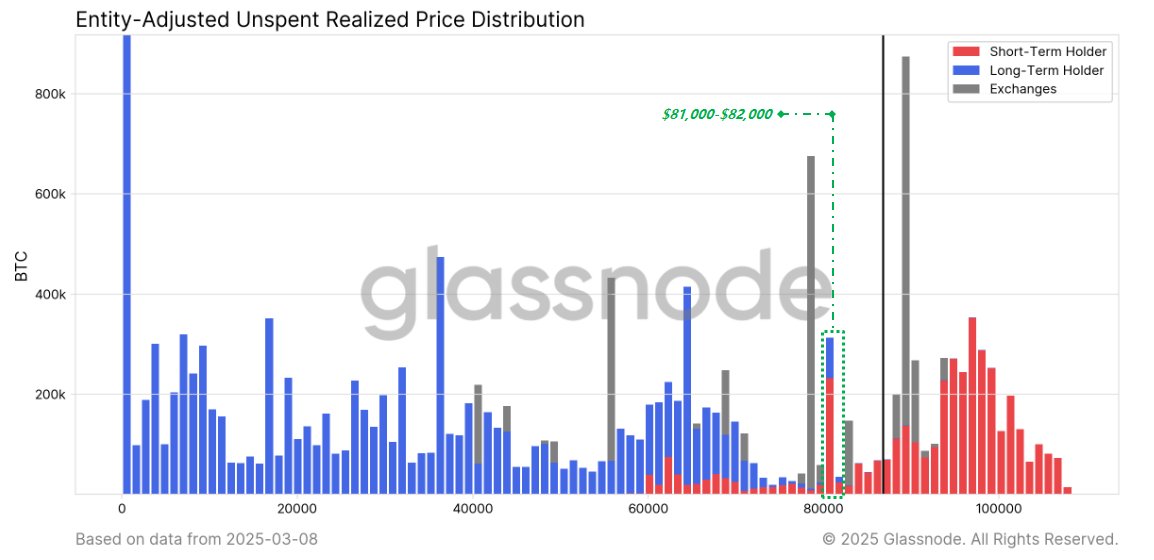The width and height of the screenshot is (1154, 560).
Task: Click the 40000 x-axis tick label
Action: (472, 509)
